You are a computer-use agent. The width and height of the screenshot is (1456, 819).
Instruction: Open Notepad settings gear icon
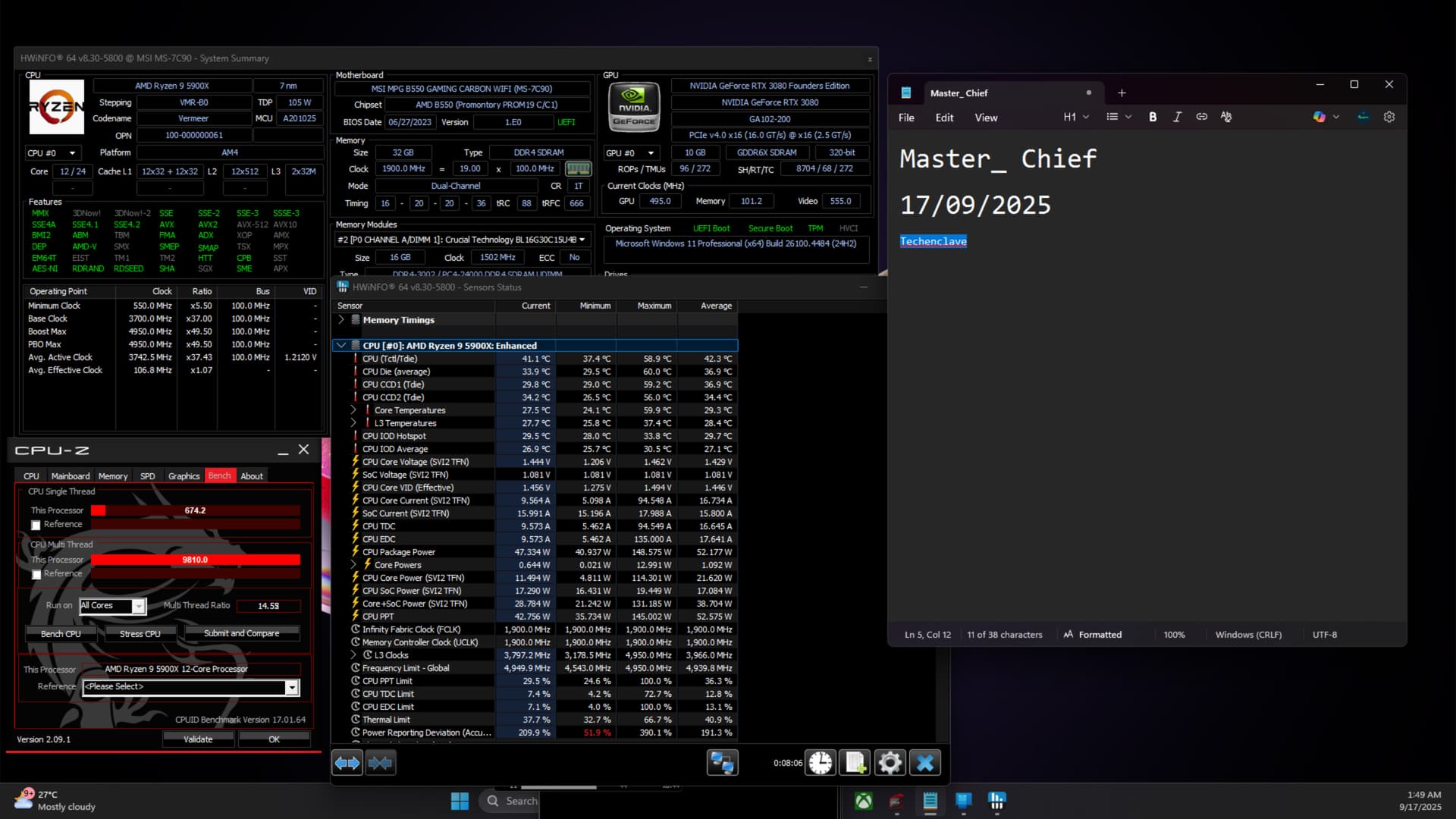click(1389, 117)
